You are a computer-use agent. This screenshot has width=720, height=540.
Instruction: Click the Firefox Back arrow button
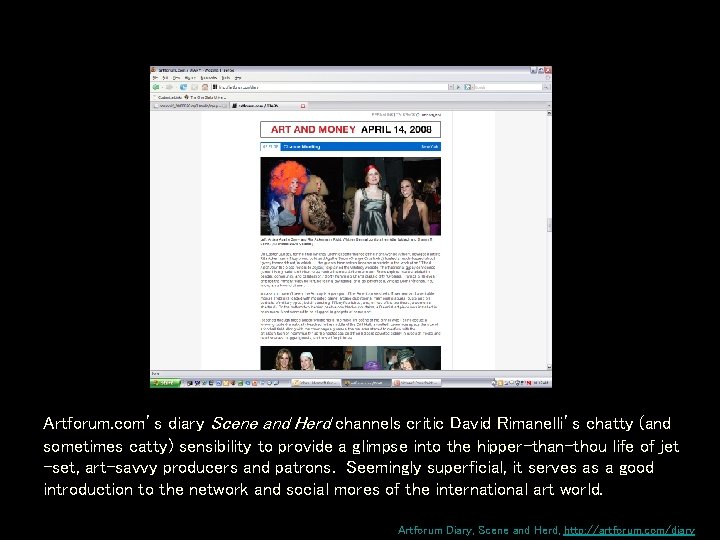coord(156,87)
